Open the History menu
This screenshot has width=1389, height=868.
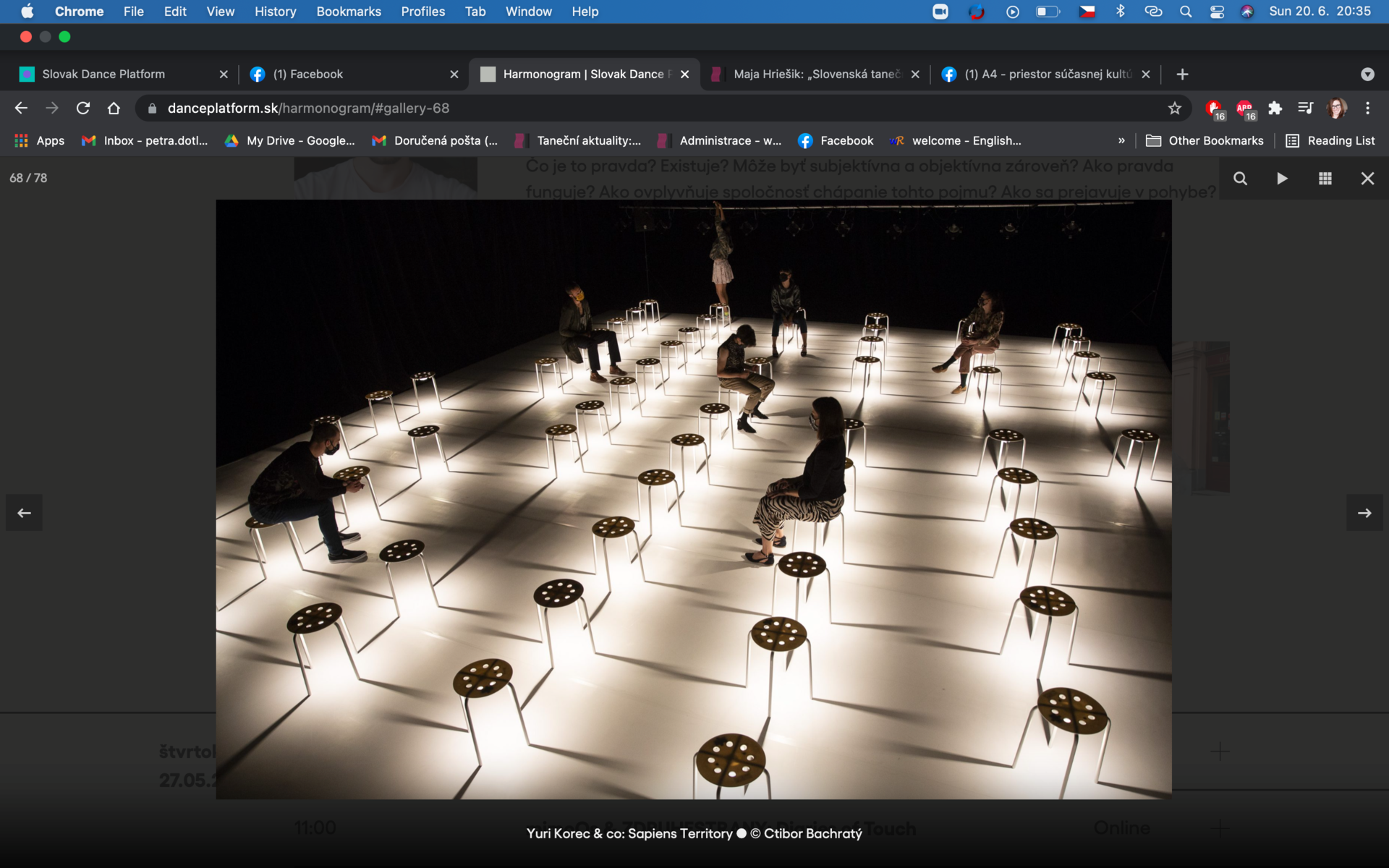275,12
